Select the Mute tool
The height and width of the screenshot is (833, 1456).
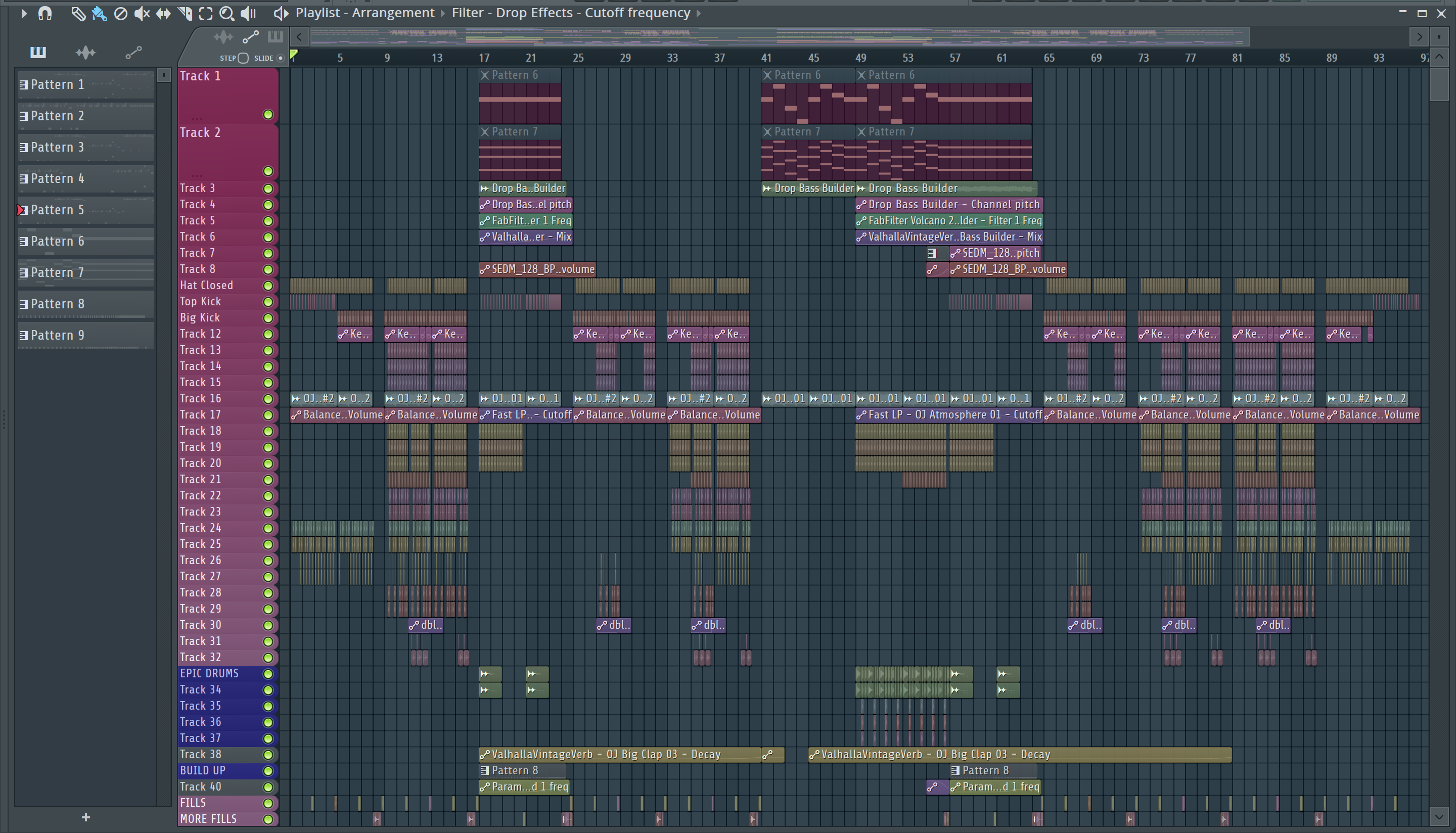[x=142, y=13]
